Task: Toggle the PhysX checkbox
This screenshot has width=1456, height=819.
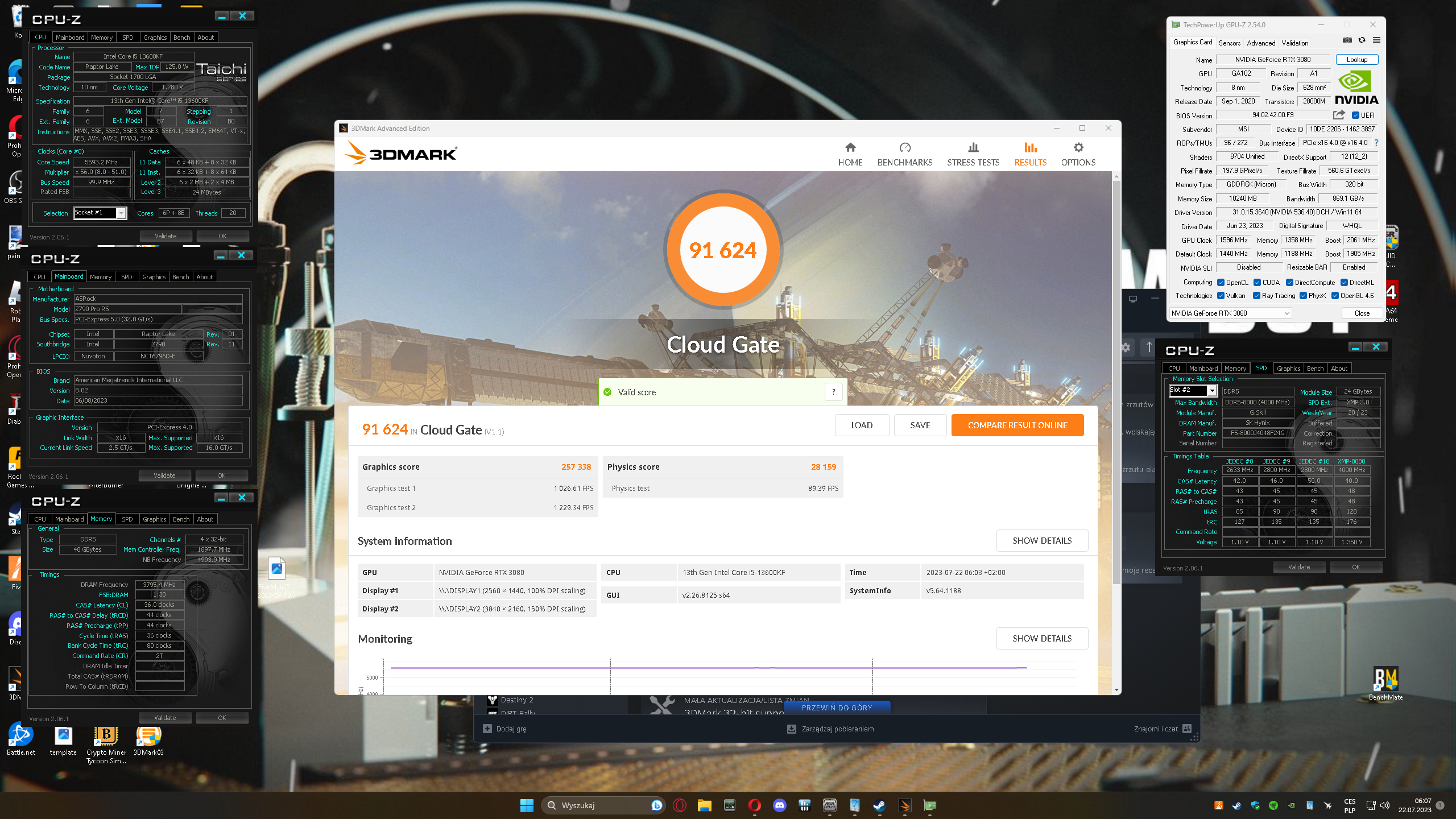Action: coord(1303,295)
